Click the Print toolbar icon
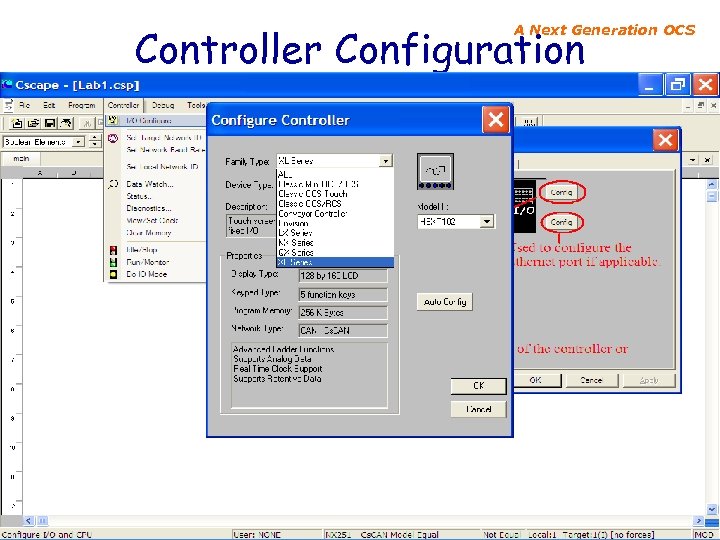This screenshot has height=540, width=720. pos(66,123)
